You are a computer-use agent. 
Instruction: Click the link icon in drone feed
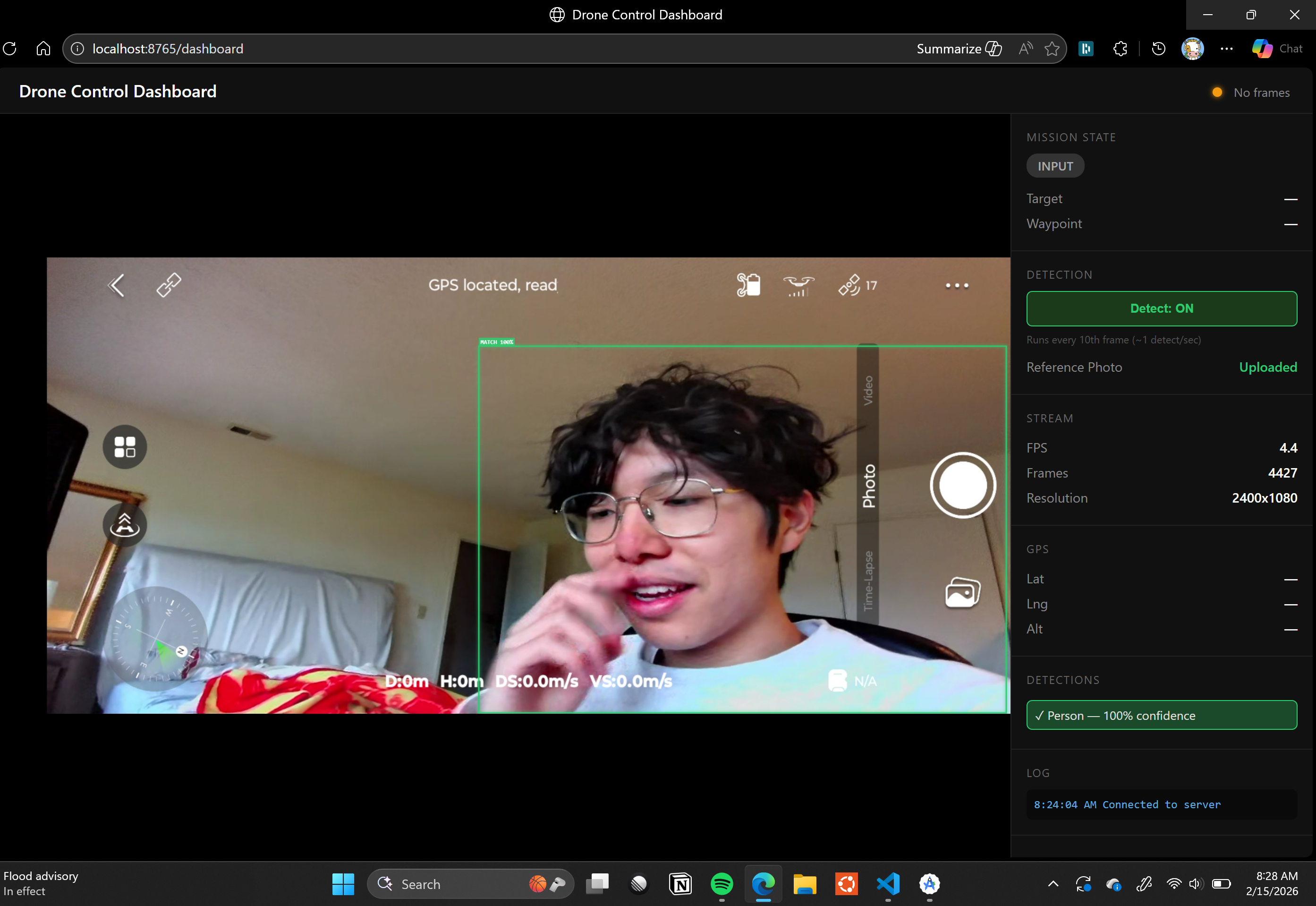169,285
